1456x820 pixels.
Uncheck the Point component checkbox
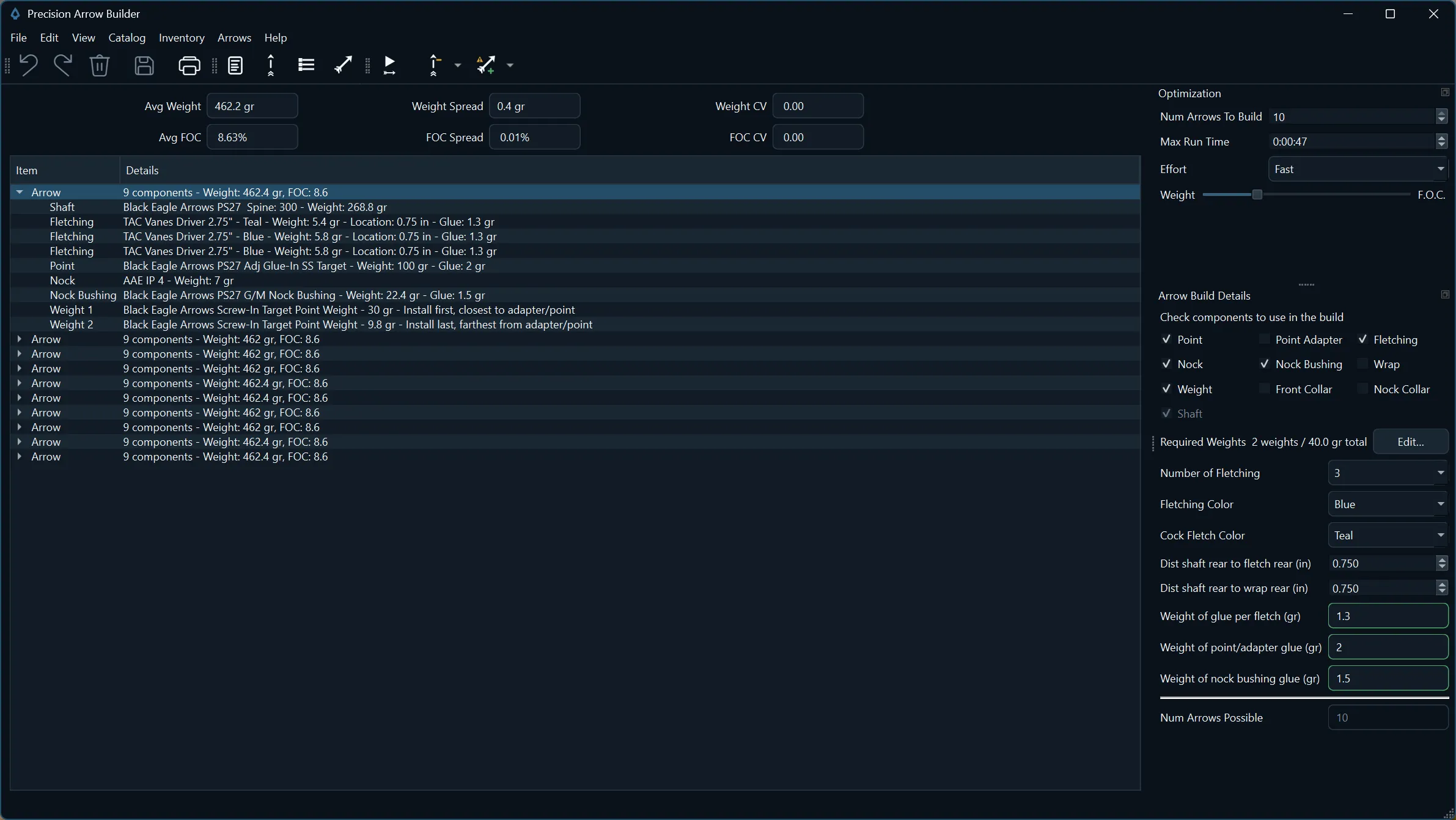tap(1166, 339)
